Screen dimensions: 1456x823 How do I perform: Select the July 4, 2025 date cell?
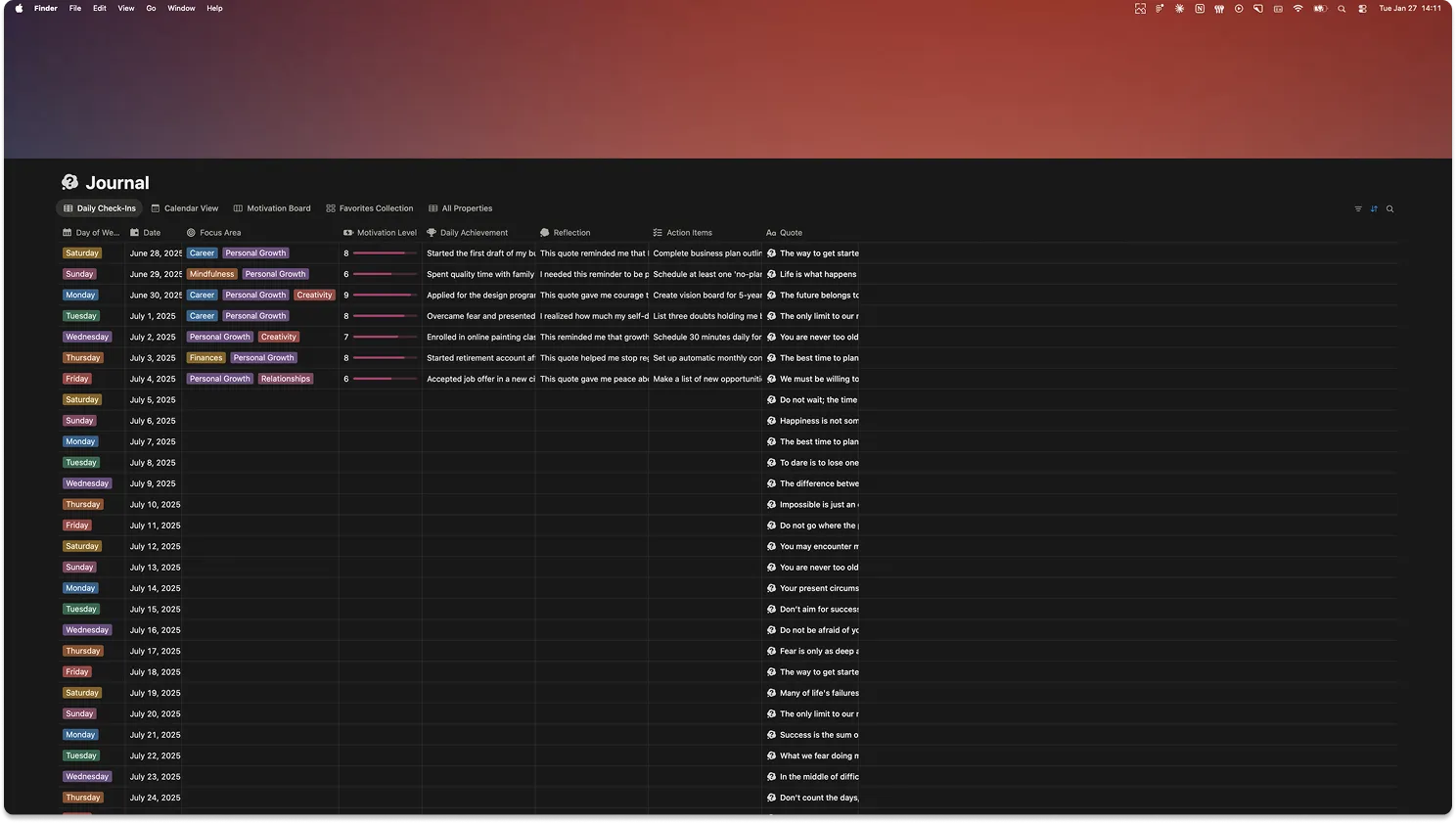pos(153,379)
